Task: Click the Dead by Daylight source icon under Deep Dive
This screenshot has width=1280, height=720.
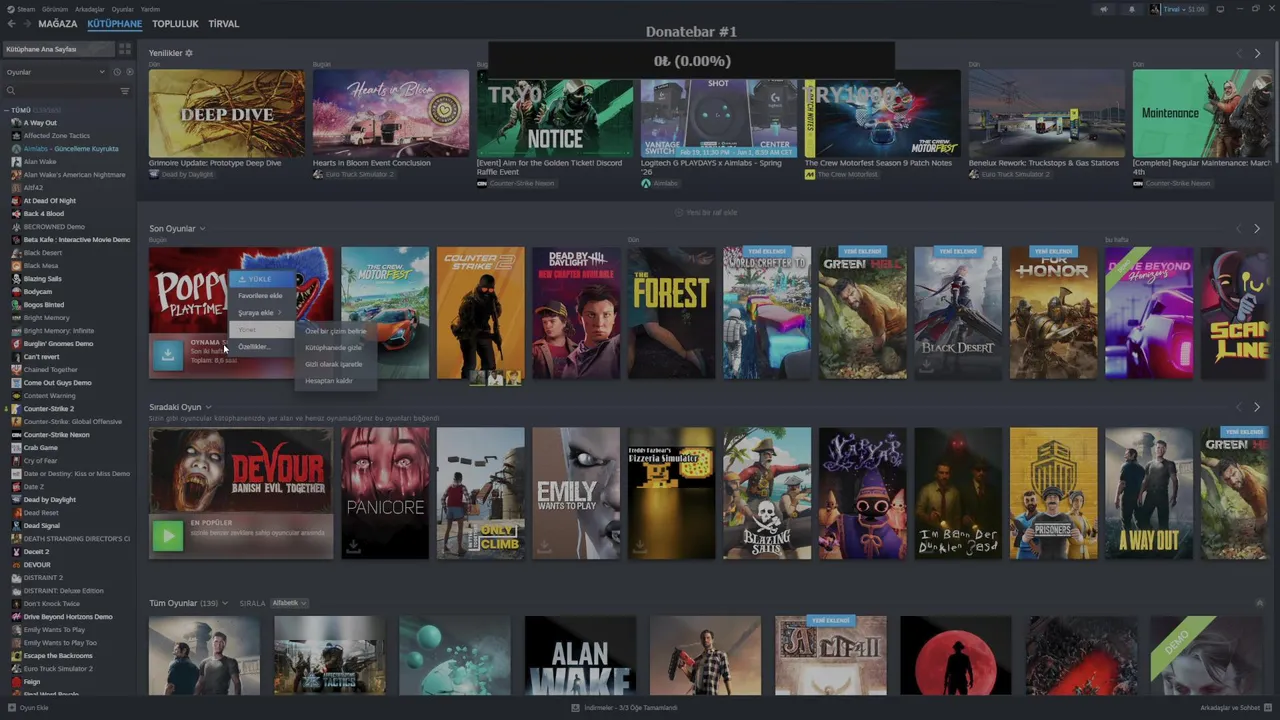Action: (154, 174)
